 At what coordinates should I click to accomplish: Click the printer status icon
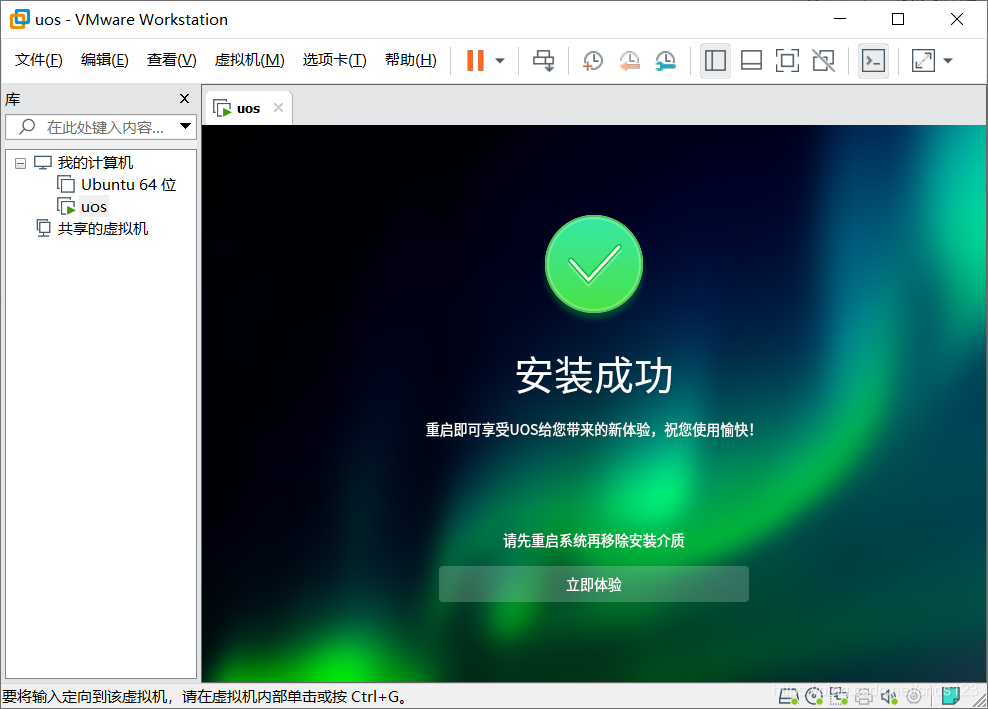864,696
